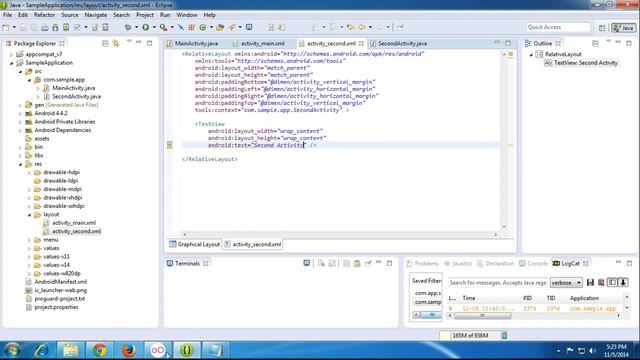Run Android Lint check icon
Screen dimensions: 640x360
[x=77, y=27]
